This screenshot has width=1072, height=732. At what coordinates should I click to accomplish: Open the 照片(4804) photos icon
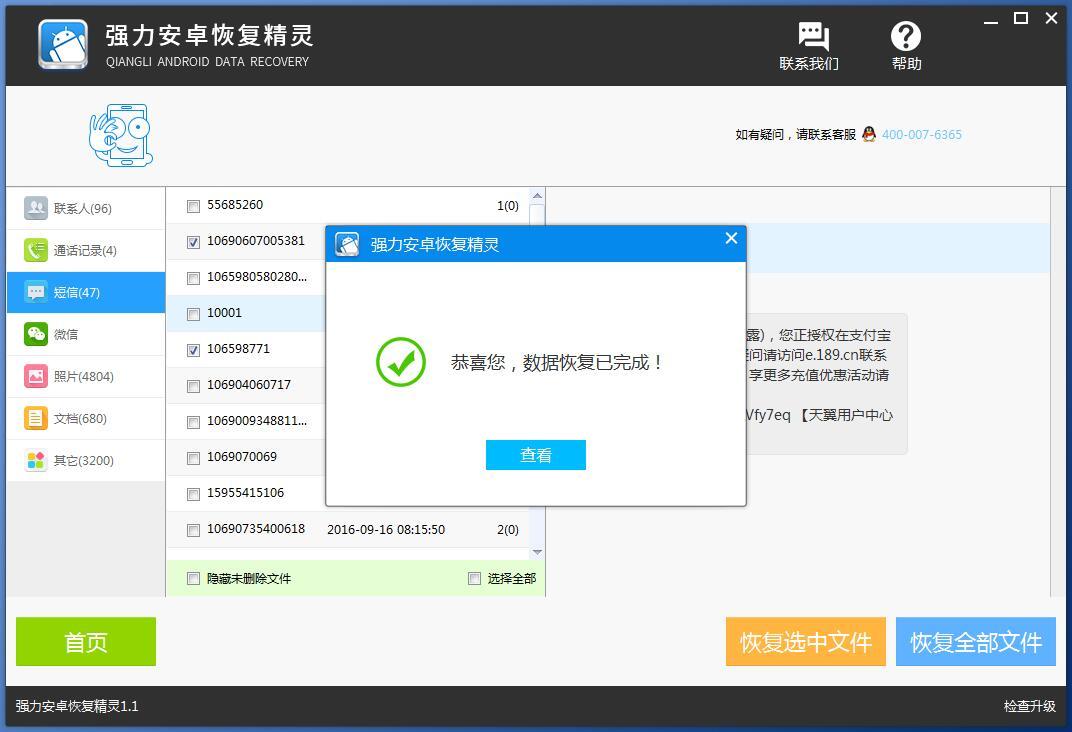36,376
